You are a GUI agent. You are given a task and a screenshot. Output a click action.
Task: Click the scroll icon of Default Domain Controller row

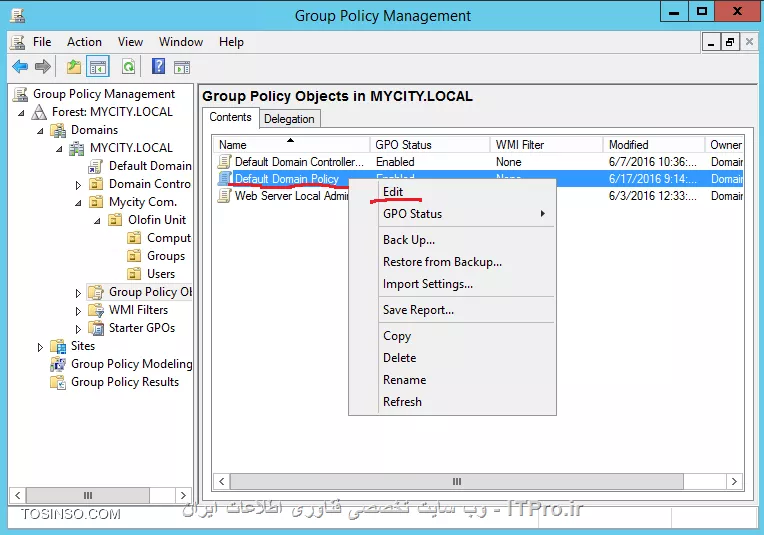click(x=225, y=162)
